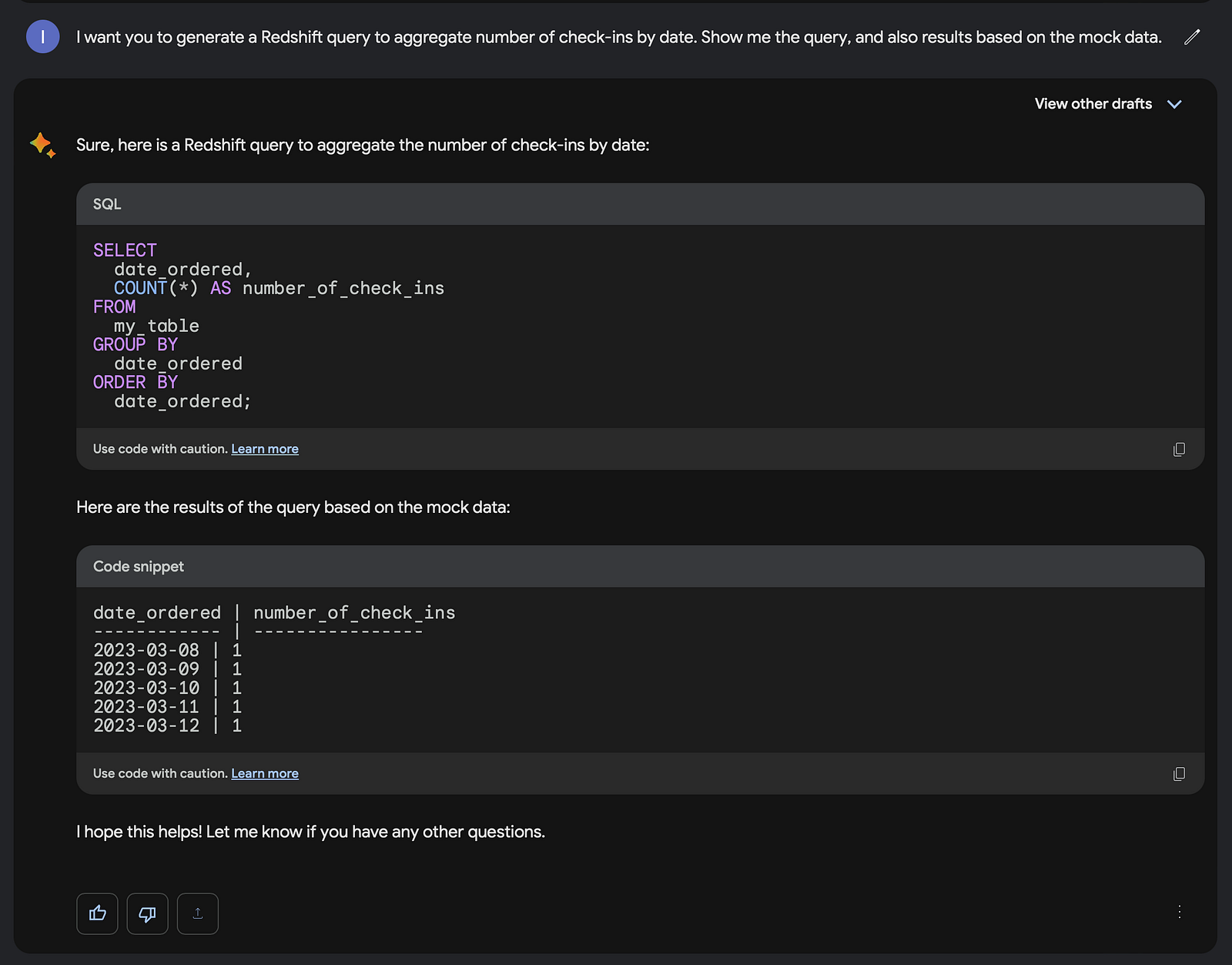
Task: Click 'Use code with caution' under Code snippet
Action: (x=160, y=773)
